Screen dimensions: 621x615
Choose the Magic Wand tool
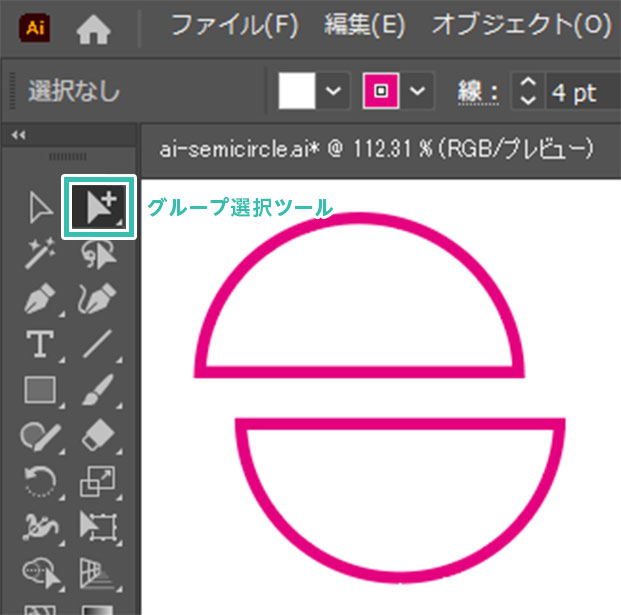click(x=40, y=254)
